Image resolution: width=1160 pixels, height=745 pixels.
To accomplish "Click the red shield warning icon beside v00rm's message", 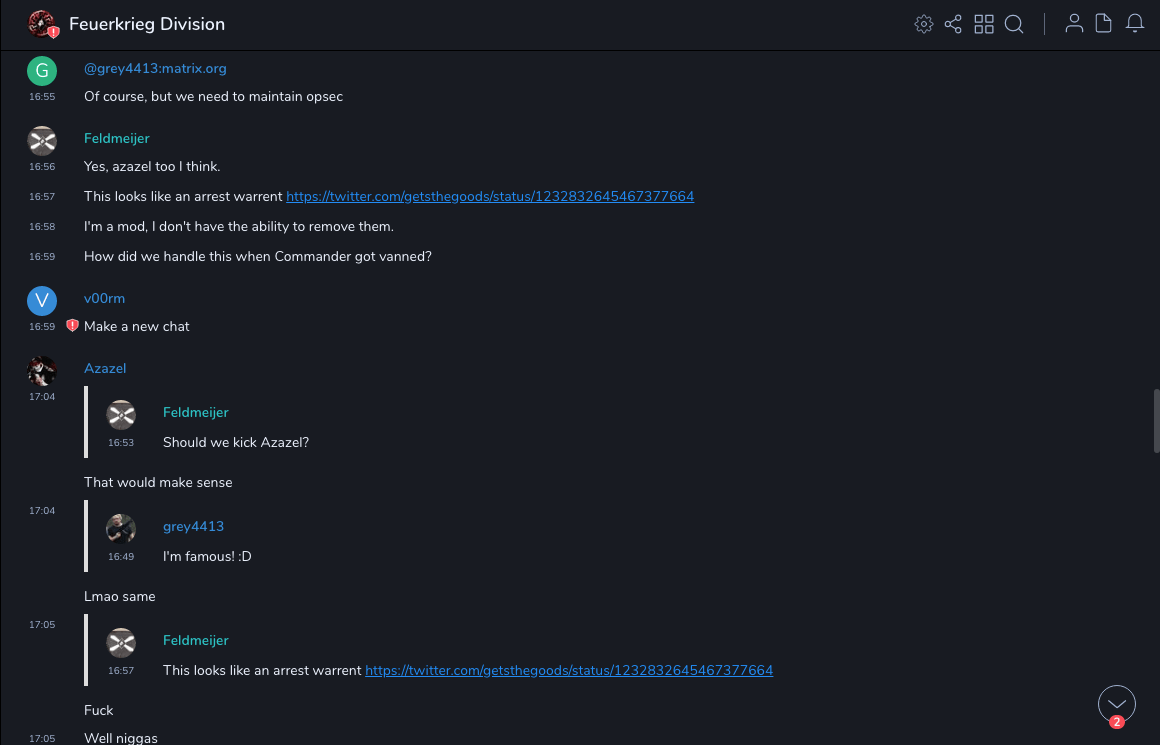I will pos(72,326).
